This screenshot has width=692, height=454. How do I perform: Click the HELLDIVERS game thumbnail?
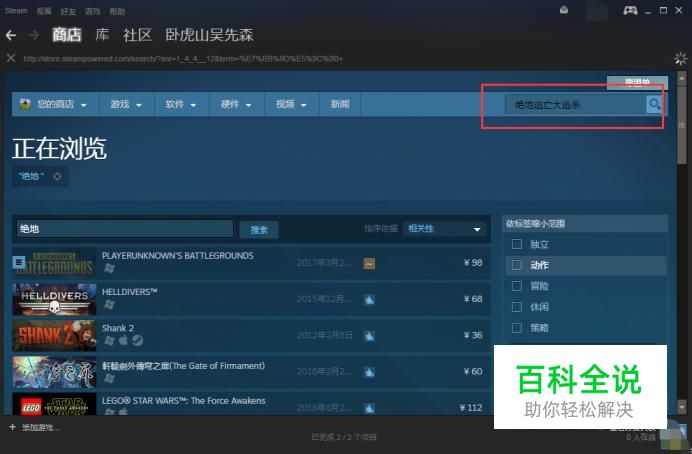[54, 299]
